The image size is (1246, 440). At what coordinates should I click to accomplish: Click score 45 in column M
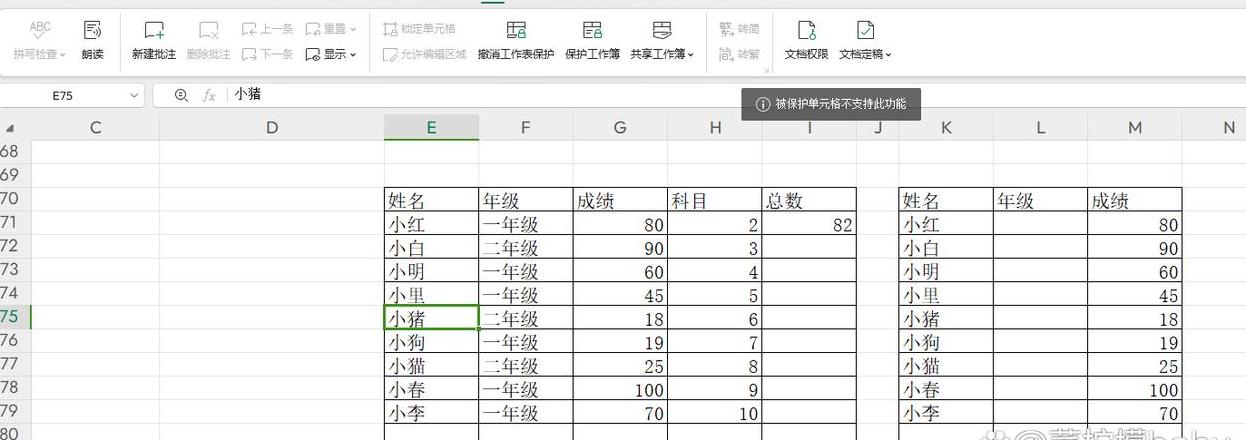1134,294
